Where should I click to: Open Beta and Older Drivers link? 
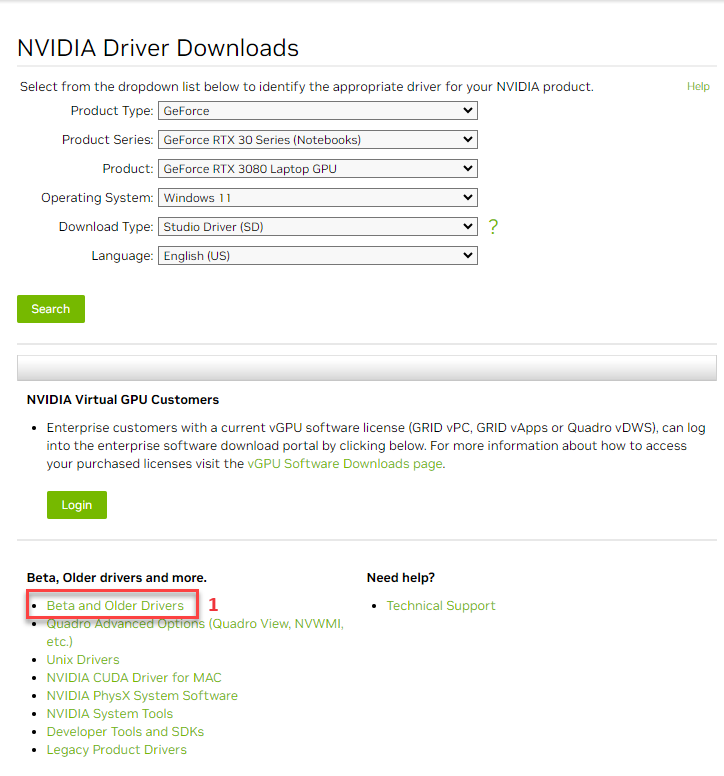(115, 606)
